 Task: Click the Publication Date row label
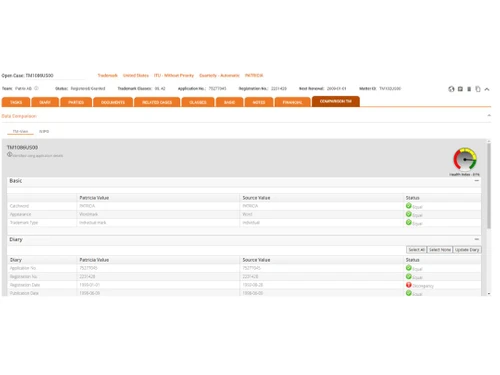click(x=24, y=293)
